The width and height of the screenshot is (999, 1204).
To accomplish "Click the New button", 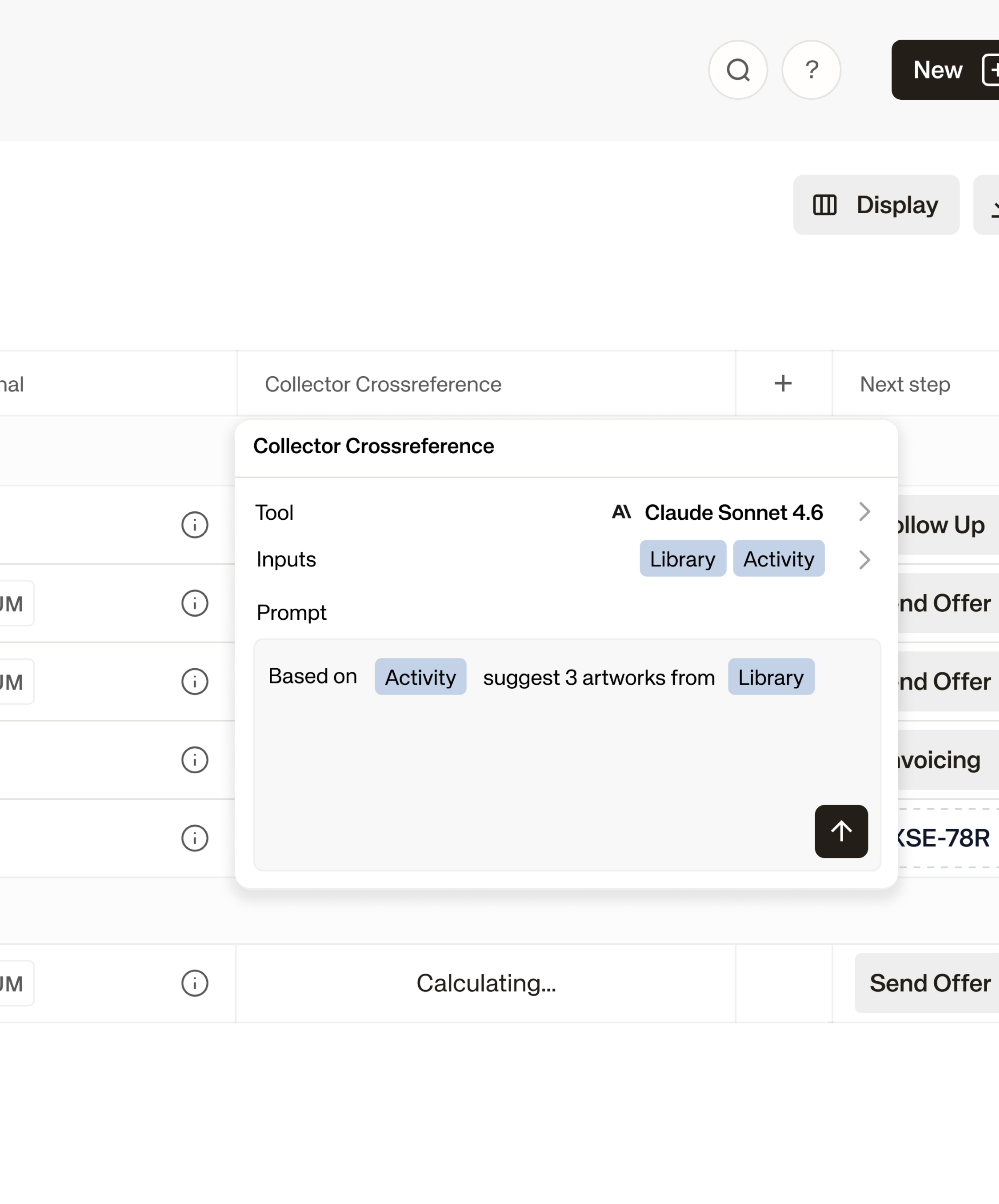I will (x=945, y=70).
